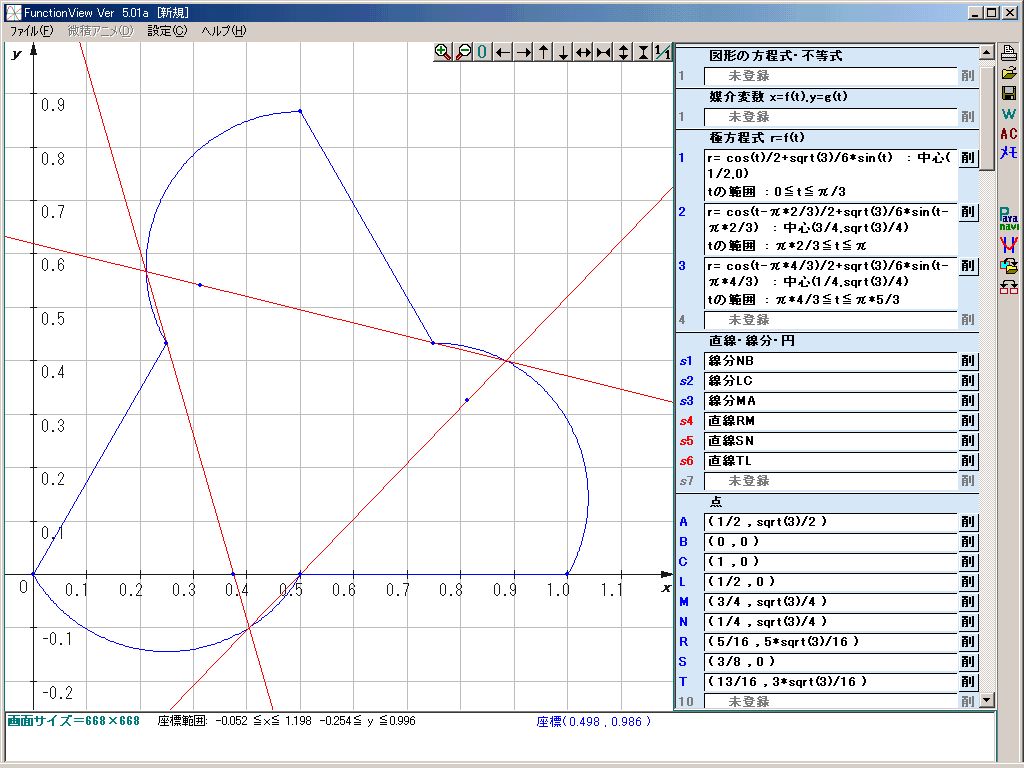Edit point R field (5/16 , 5*sqrt(3)/16)

tap(831, 642)
